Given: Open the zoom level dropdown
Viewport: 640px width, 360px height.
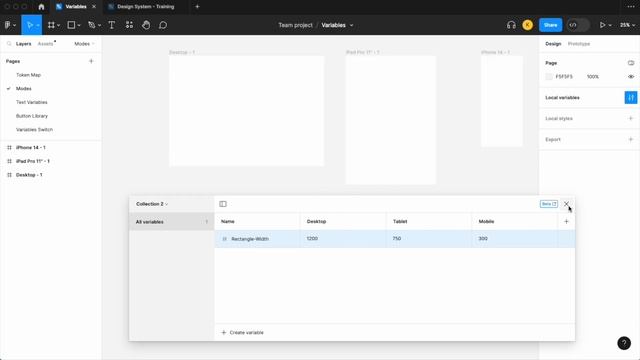Looking at the screenshot, I should (627, 25).
